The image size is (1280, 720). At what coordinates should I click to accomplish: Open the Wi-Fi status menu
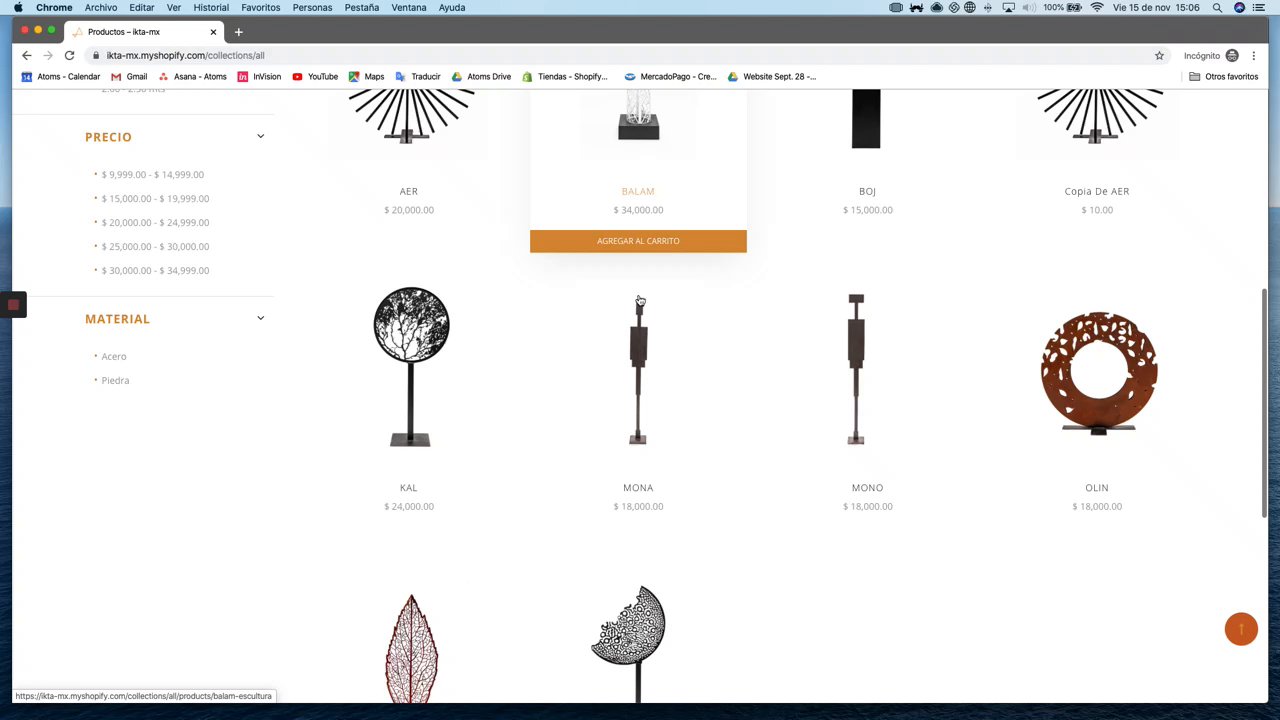[1097, 7]
